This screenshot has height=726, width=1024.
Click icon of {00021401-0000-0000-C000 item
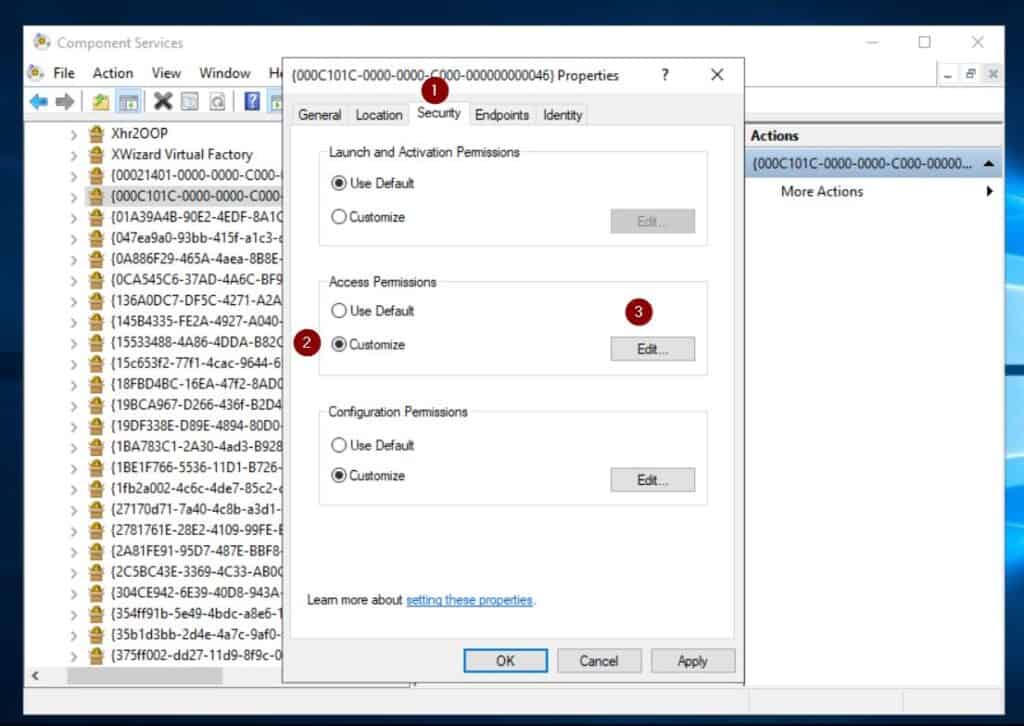point(97,176)
